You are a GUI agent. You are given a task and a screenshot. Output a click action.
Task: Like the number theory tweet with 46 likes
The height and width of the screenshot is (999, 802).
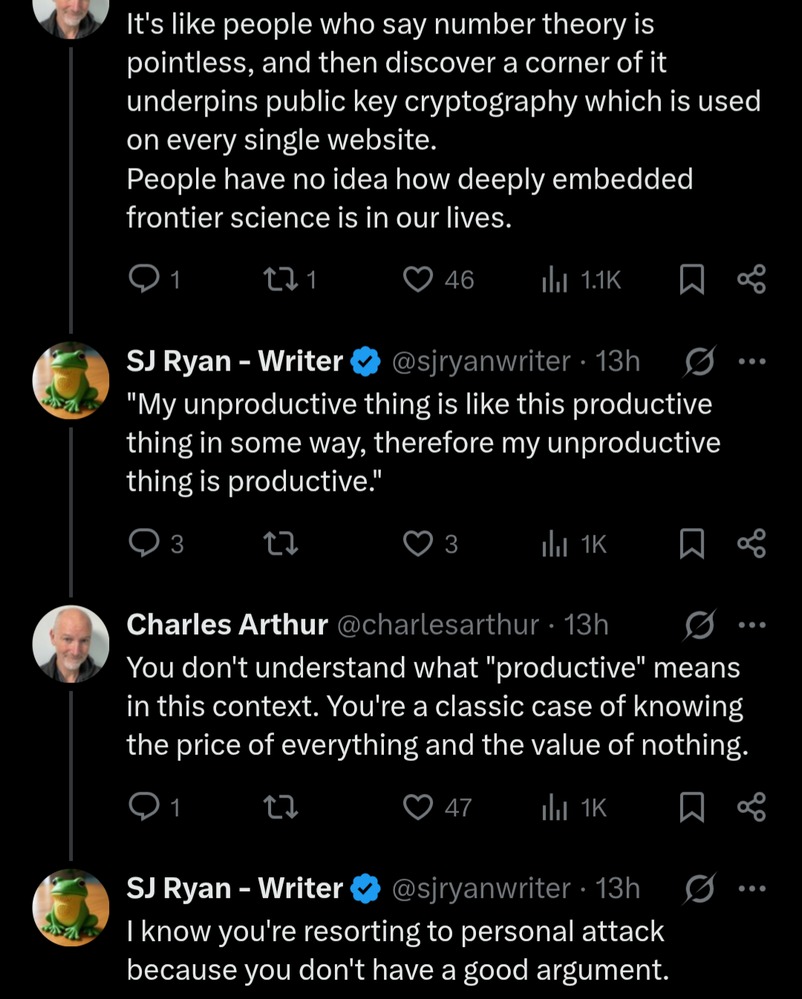click(416, 281)
